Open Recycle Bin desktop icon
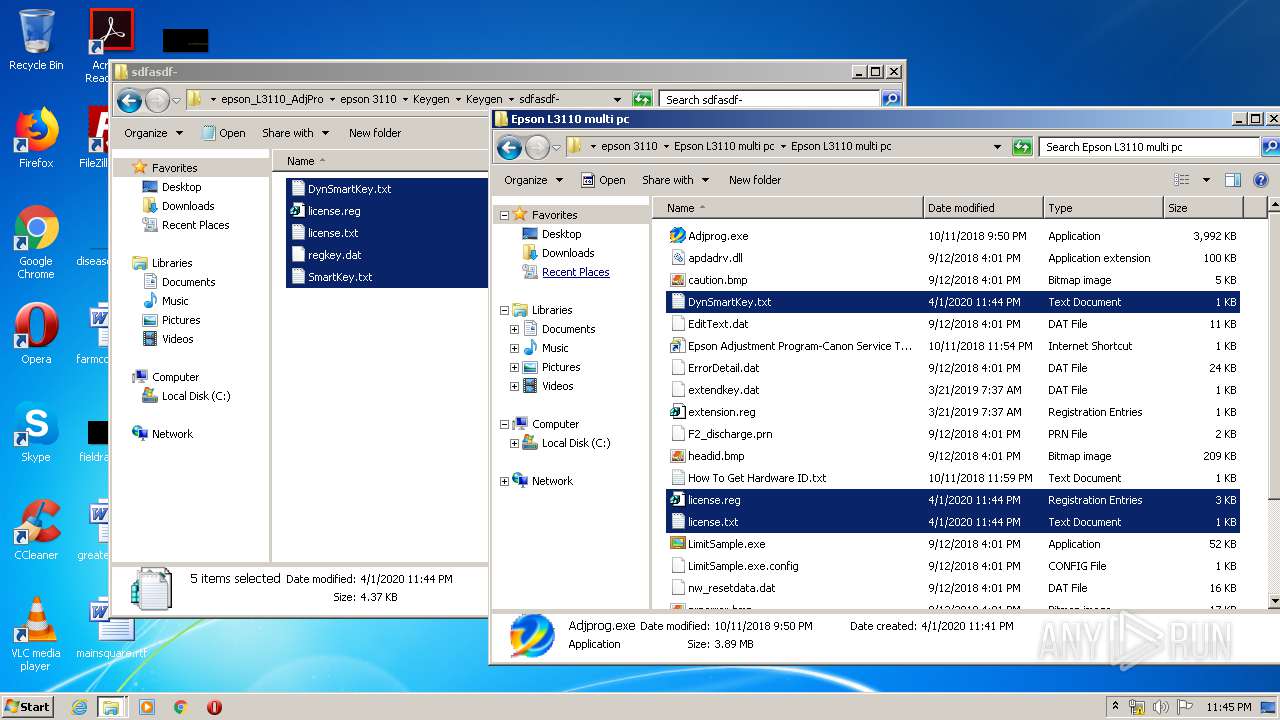1280x720 pixels. point(35,41)
